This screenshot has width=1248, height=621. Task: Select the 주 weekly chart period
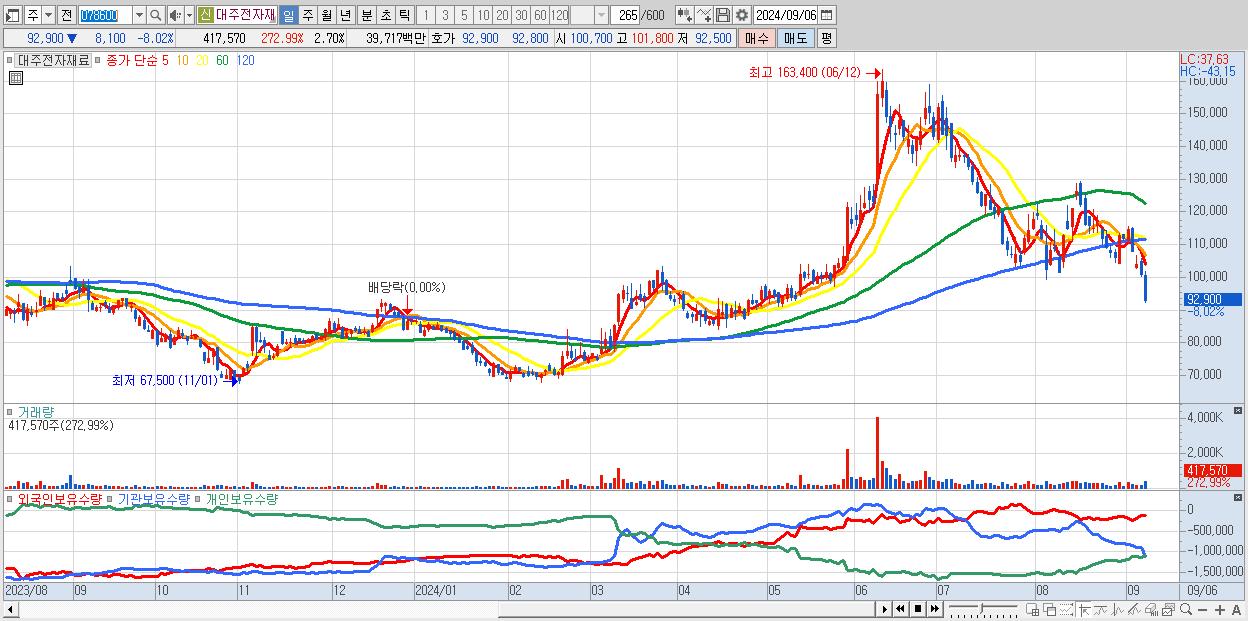coord(307,16)
